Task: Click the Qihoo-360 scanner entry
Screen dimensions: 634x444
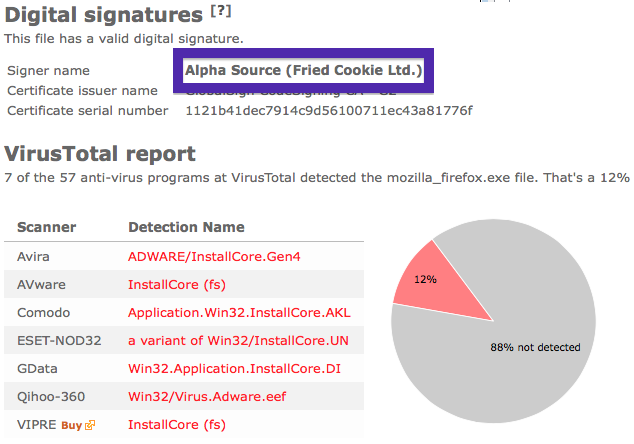Action: tap(51, 397)
